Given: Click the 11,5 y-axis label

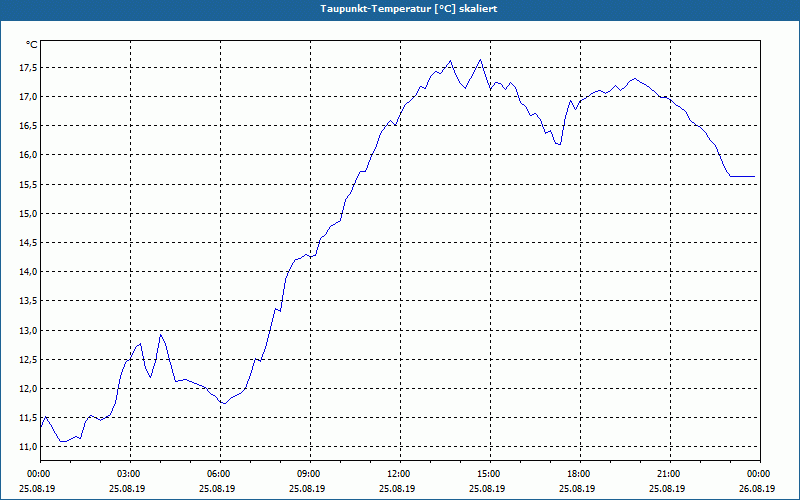Looking at the screenshot, I should tap(28, 418).
